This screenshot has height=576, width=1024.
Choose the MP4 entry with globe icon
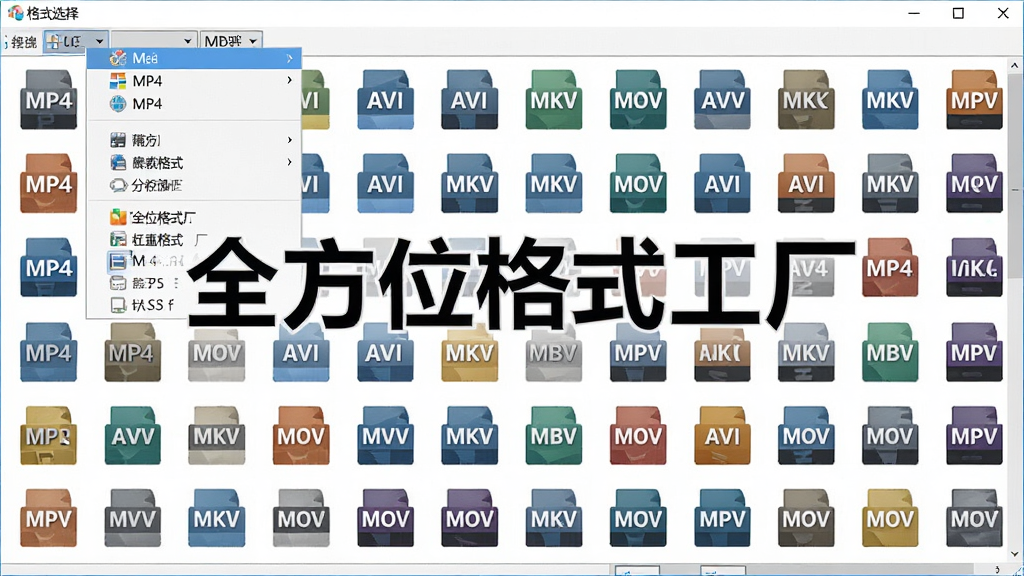click(x=194, y=103)
